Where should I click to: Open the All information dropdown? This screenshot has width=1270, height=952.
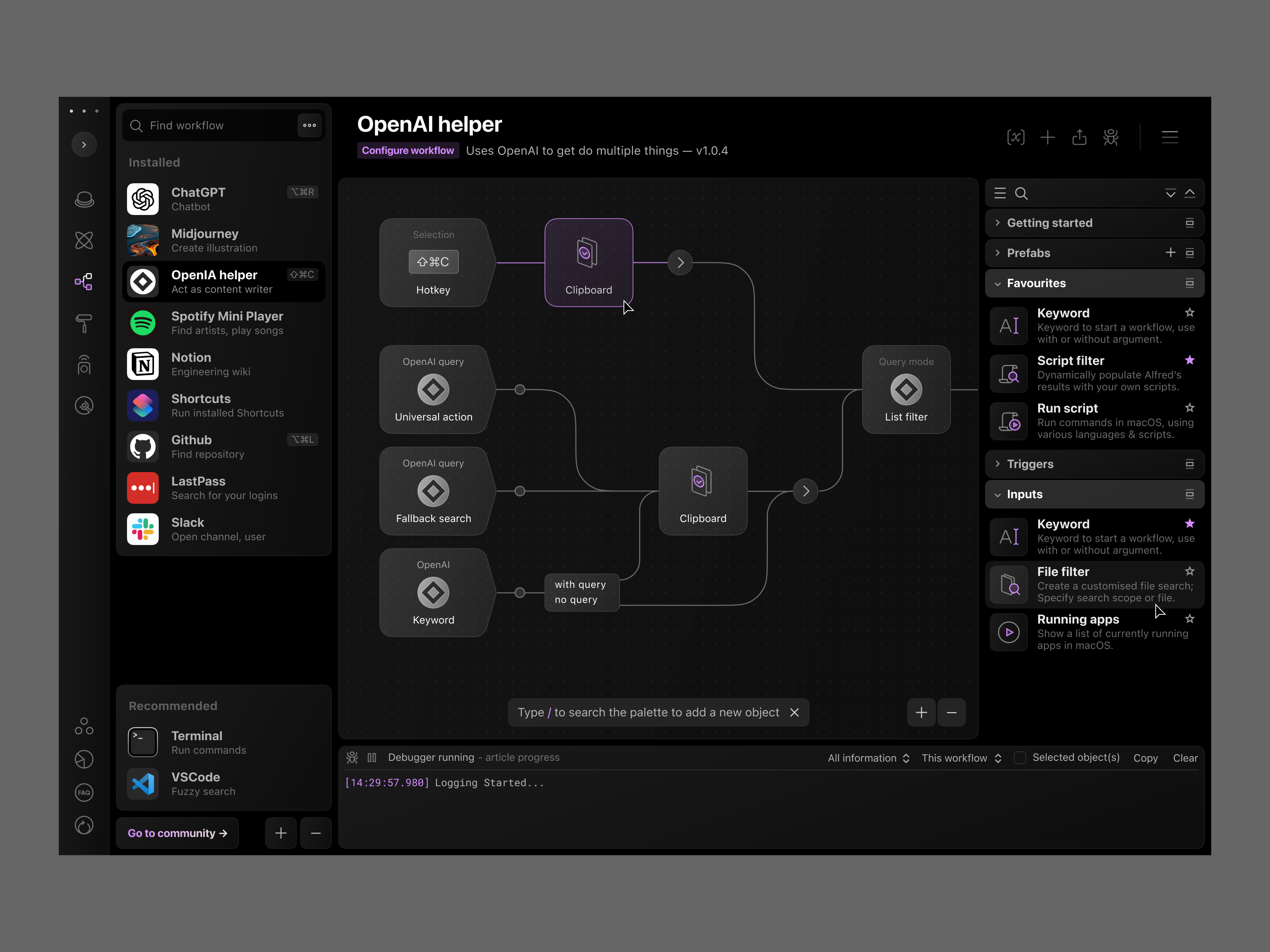pos(868,758)
